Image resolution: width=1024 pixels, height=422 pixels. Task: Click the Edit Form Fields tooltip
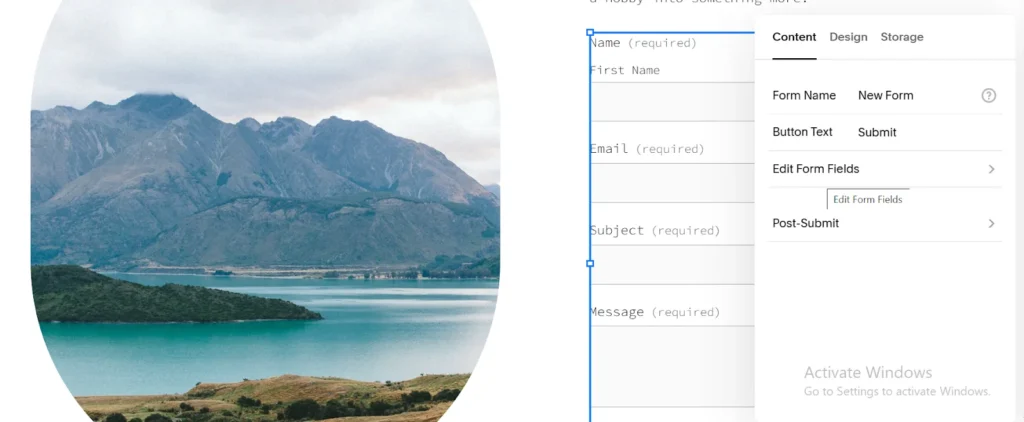(x=867, y=199)
